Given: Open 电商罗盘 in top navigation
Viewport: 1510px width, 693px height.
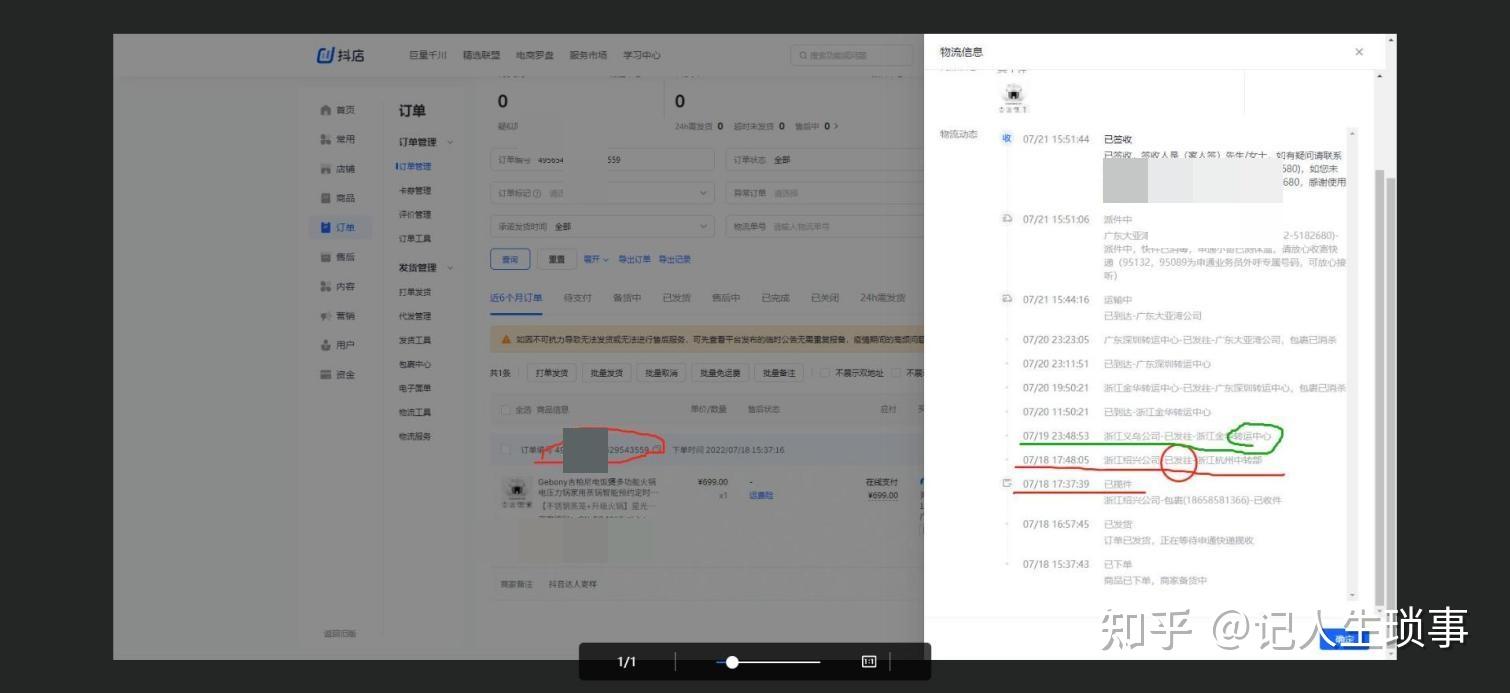Looking at the screenshot, I should click(535, 55).
